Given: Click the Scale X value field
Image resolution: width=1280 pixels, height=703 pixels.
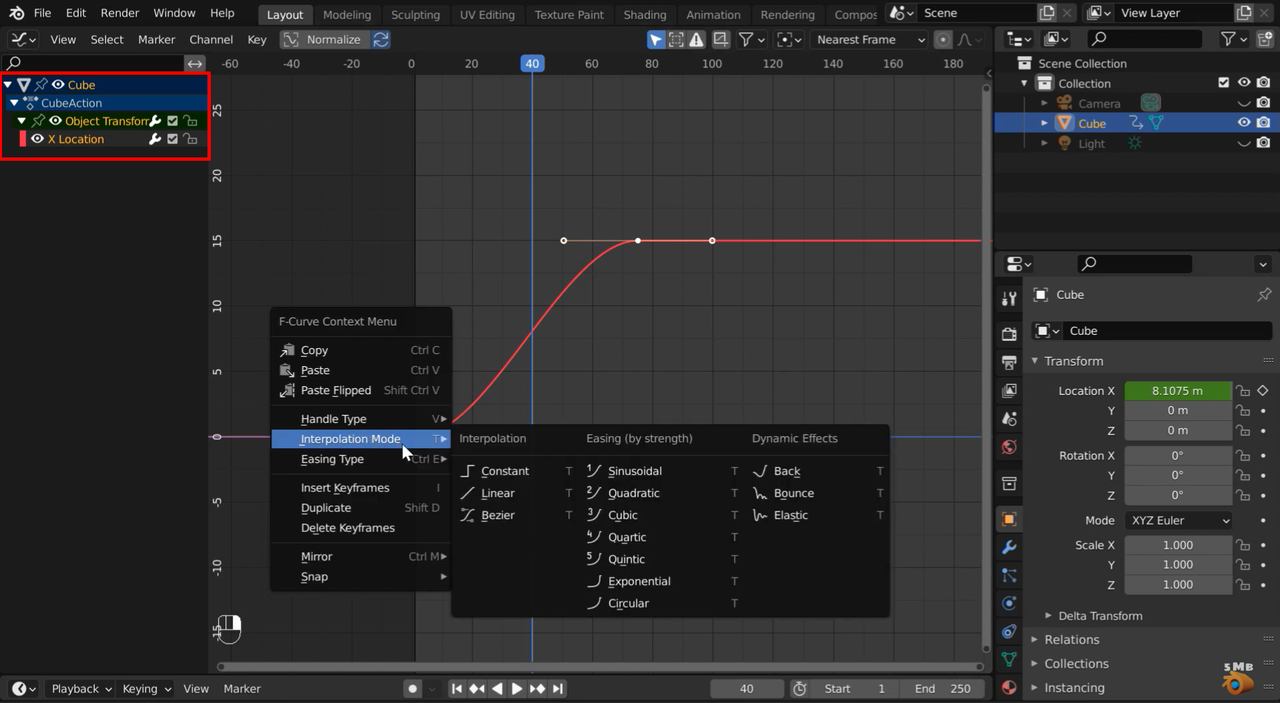Looking at the screenshot, I should click(1178, 545).
